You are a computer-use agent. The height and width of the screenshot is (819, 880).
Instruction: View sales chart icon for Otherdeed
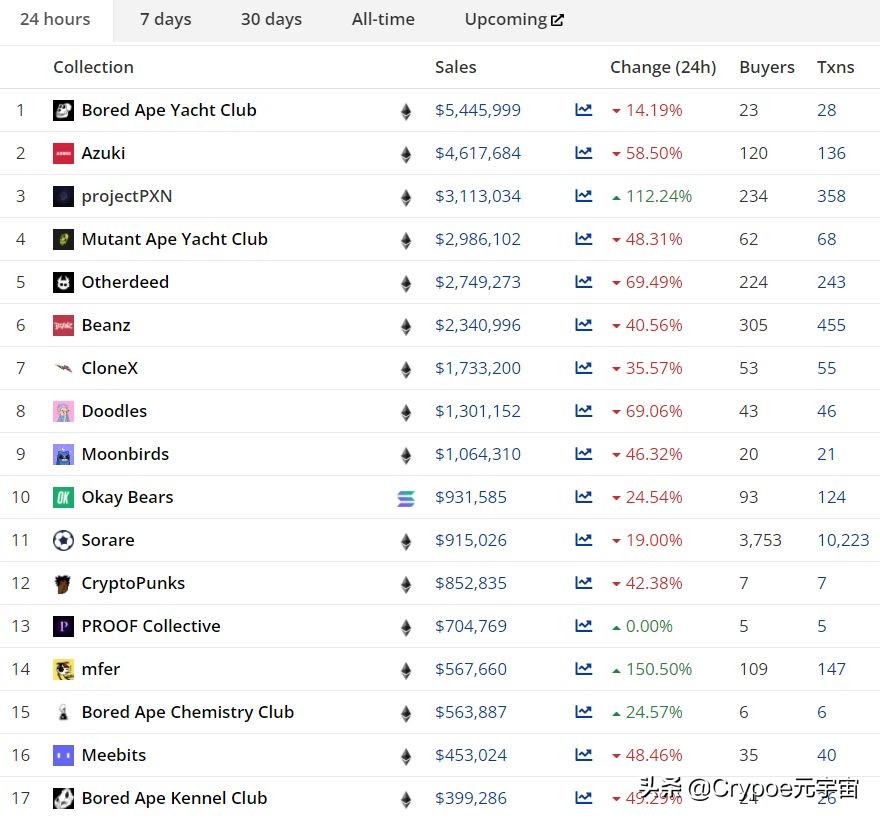click(584, 282)
